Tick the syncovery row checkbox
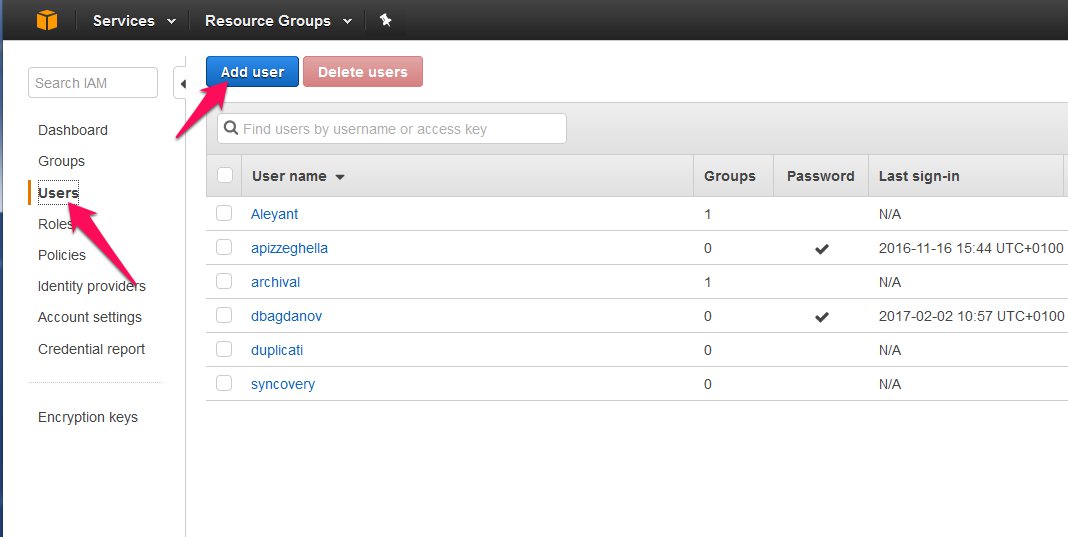 224,384
